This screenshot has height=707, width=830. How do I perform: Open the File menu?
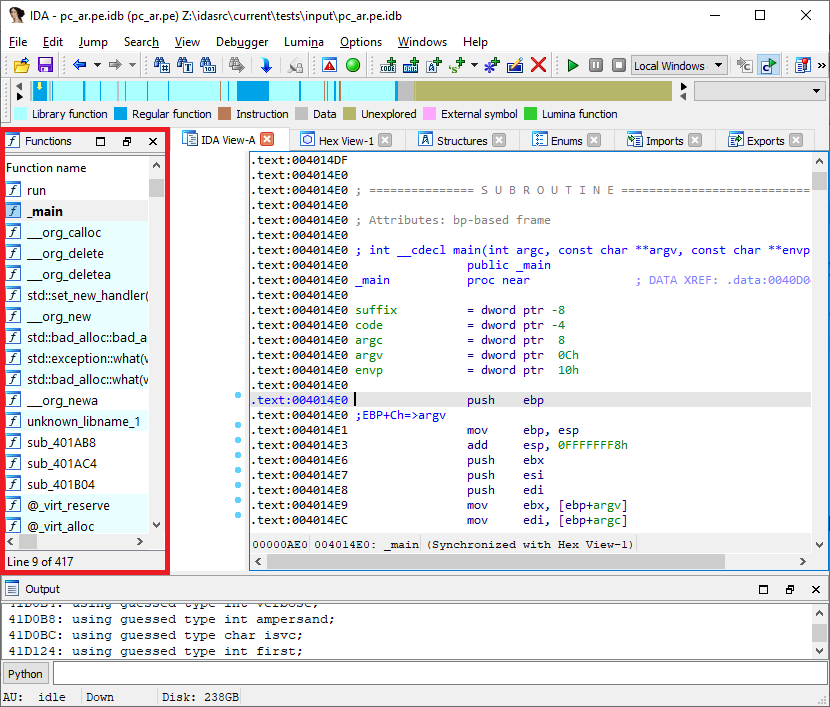(18, 42)
